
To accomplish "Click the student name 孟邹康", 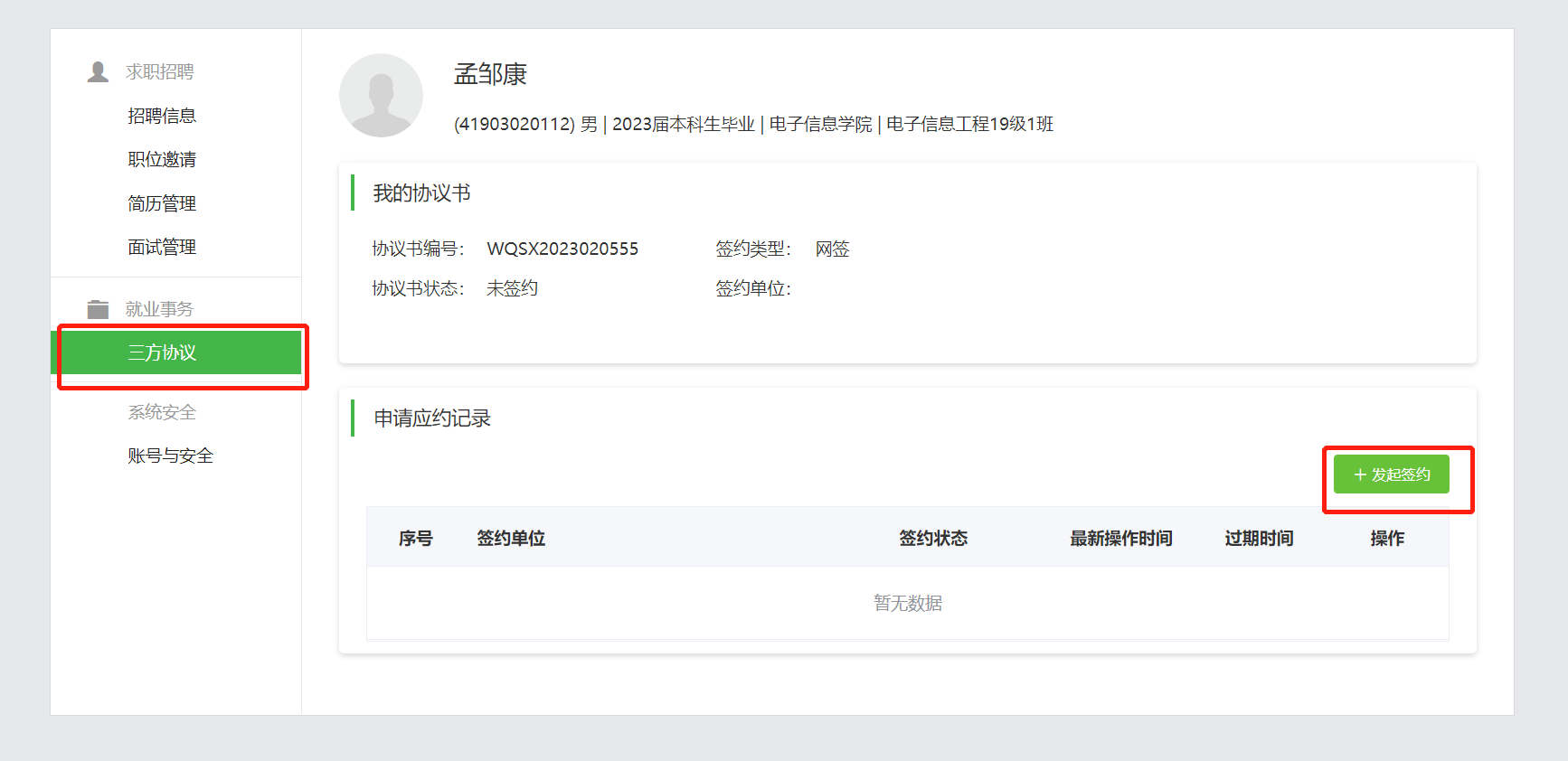I will click(x=490, y=74).
